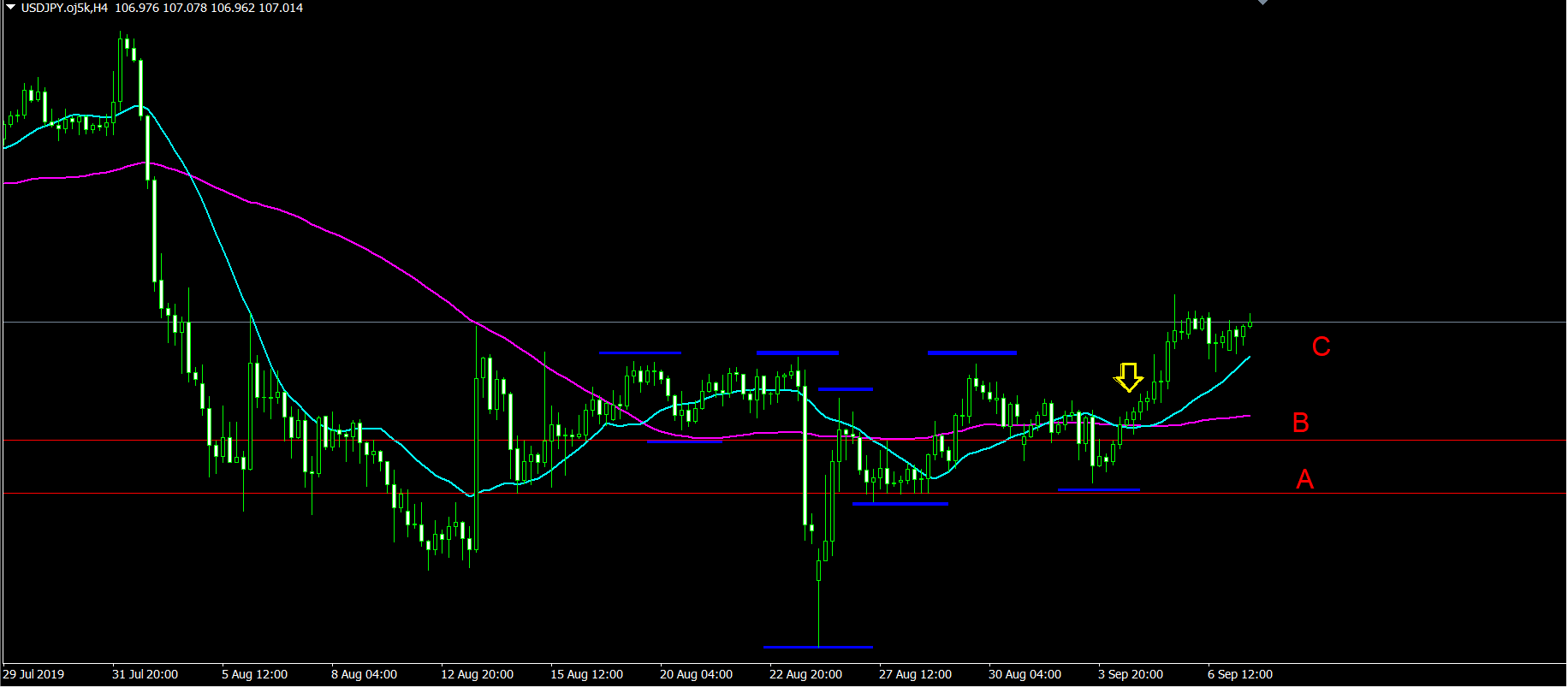Select the OHLC values 106.976 107.078 106.962 107.014
The image size is (1568, 687).
click(209, 8)
